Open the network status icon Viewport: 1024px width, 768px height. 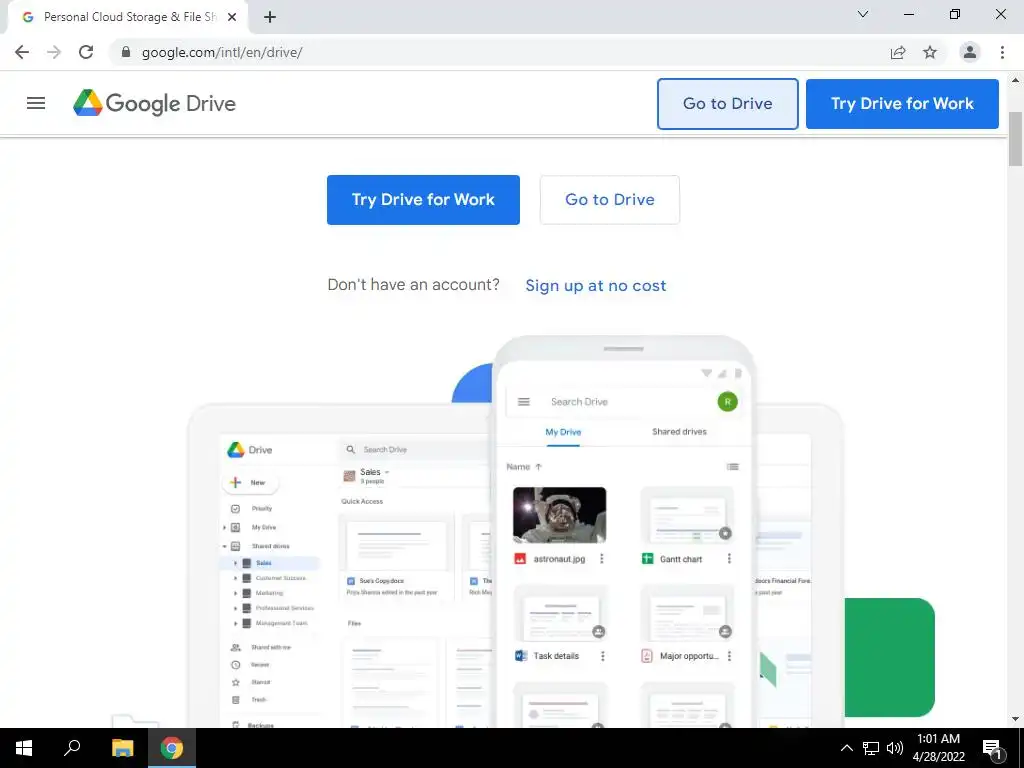(871, 748)
